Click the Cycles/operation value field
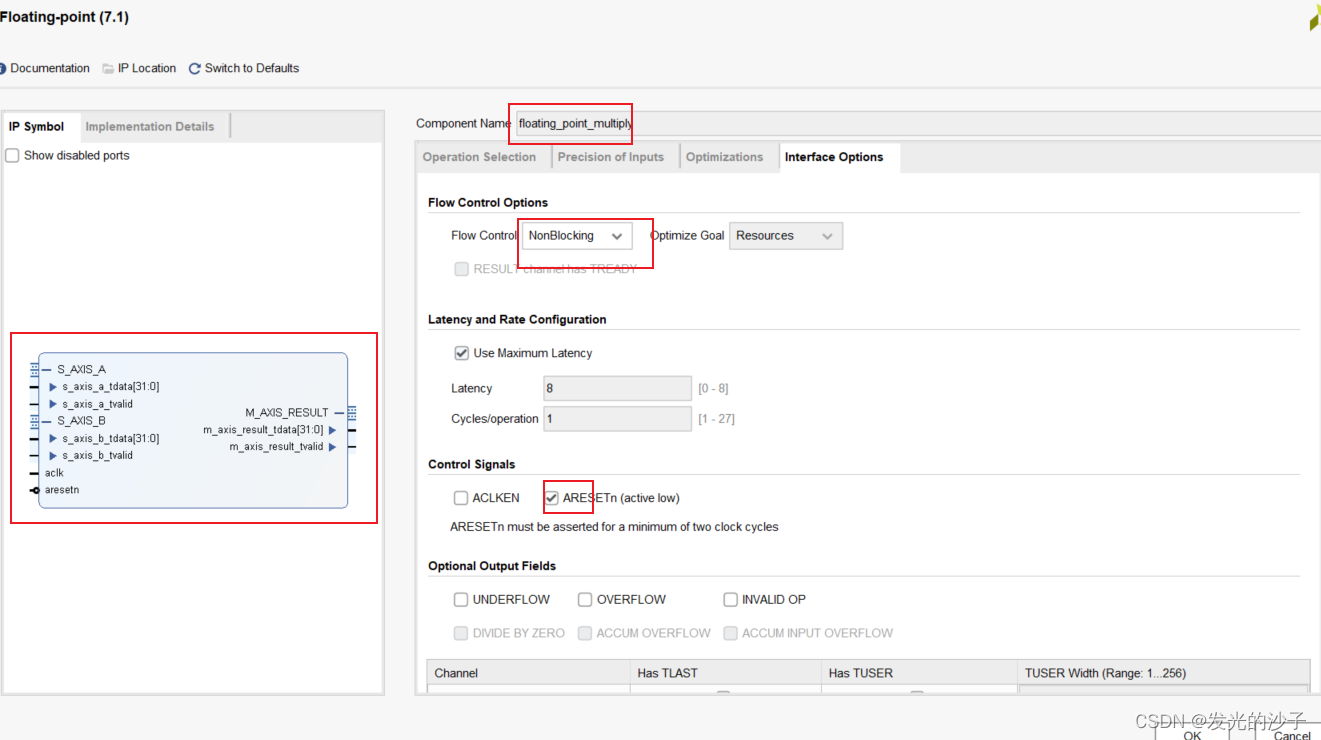1321x740 pixels. (x=618, y=419)
